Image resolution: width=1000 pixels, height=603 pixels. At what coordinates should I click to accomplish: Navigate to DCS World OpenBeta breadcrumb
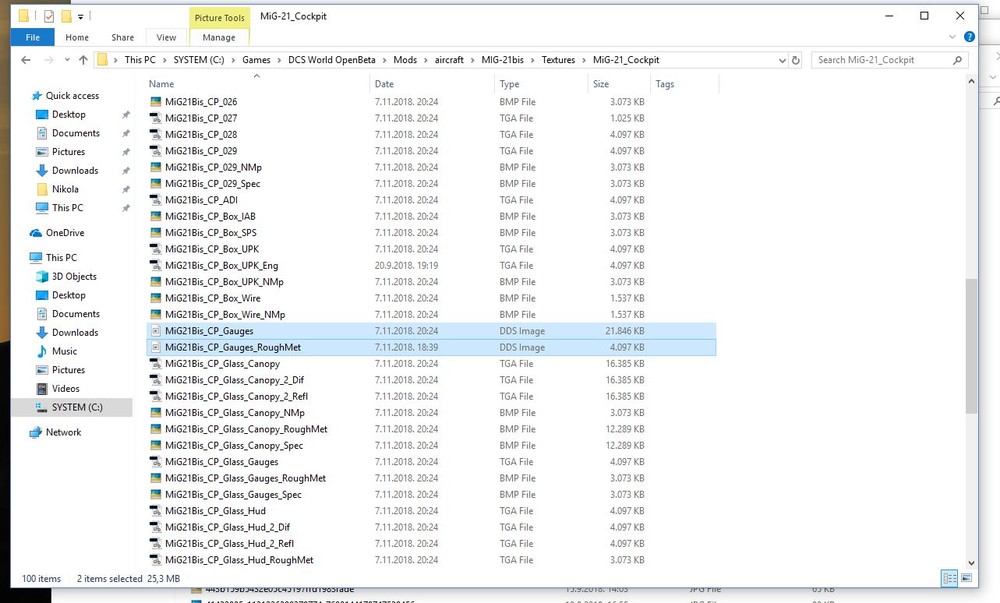point(332,60)
